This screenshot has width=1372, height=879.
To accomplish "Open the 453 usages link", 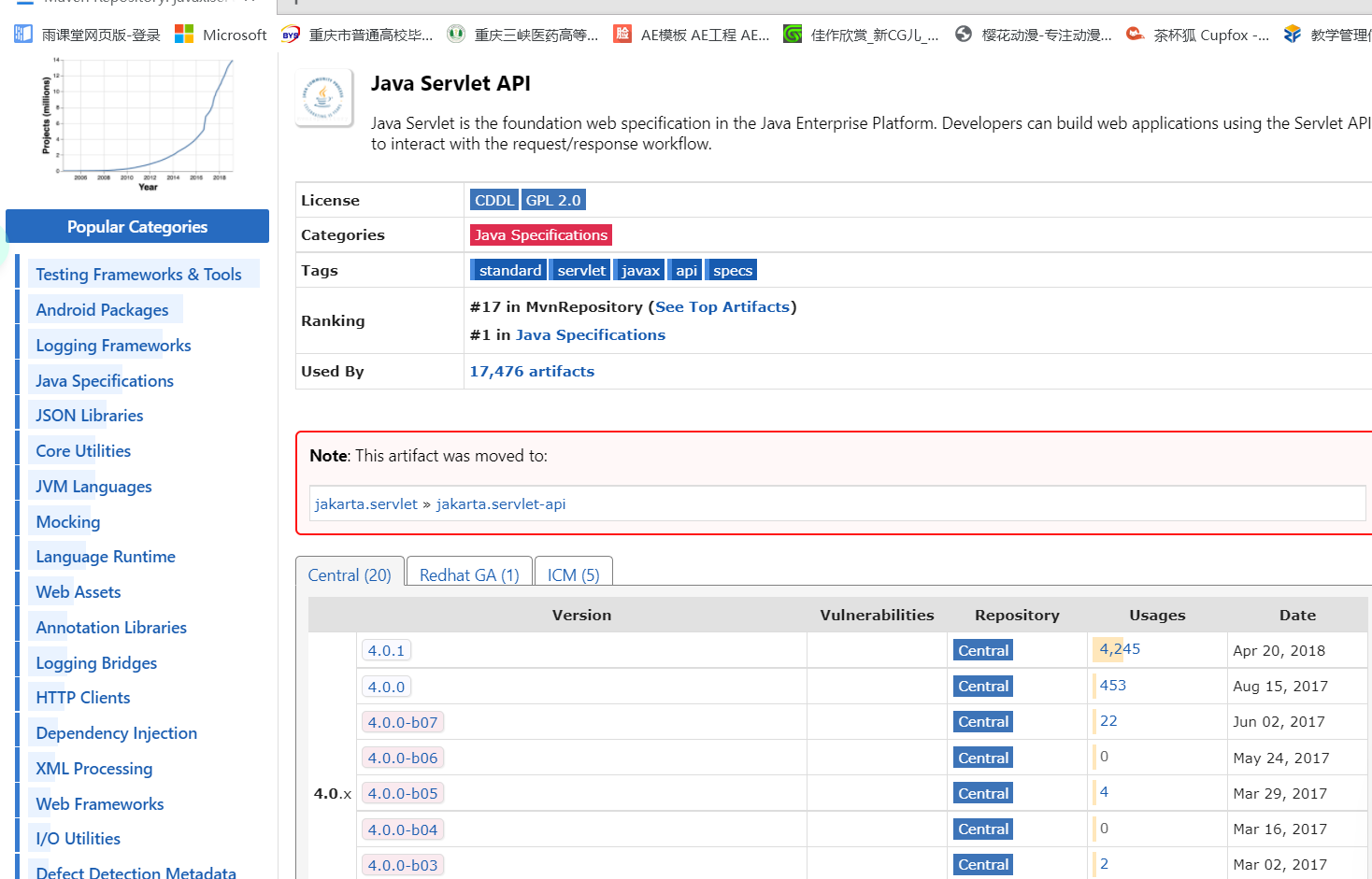I will point(1112,685).
